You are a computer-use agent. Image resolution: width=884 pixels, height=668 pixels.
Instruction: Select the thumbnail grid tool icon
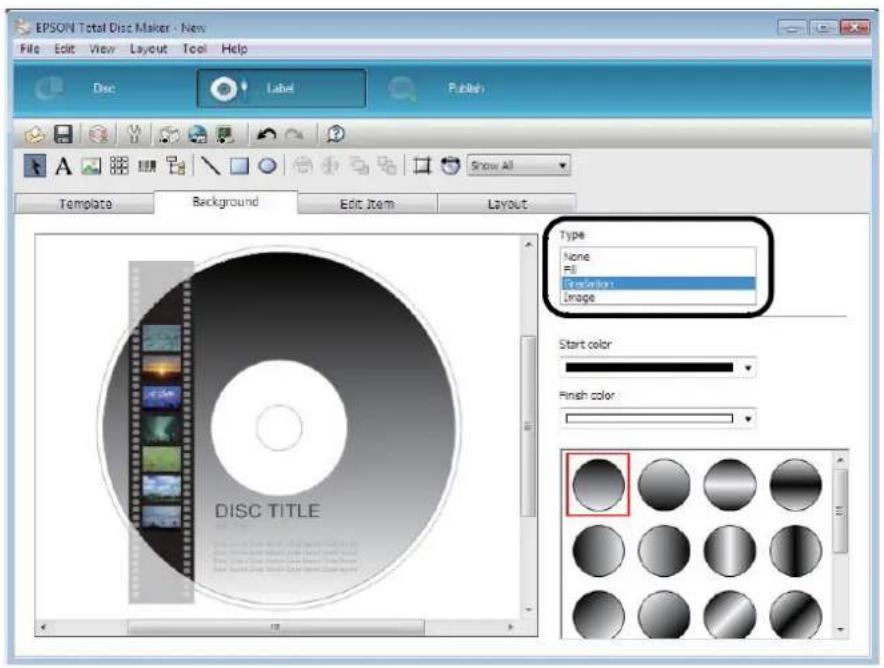pos(119,166)
